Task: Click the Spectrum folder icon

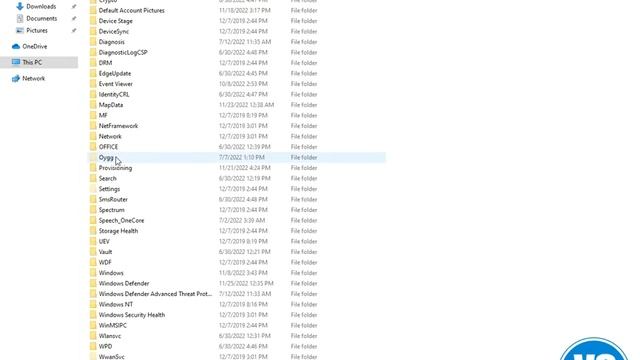Action: click(93, 210)
